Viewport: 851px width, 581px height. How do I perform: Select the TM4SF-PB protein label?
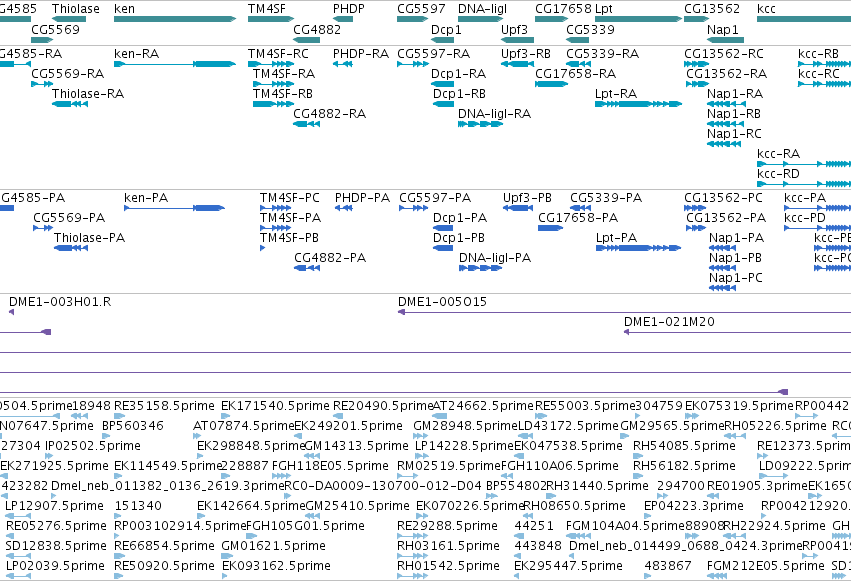pyautogui.click(x=289, y=238)
